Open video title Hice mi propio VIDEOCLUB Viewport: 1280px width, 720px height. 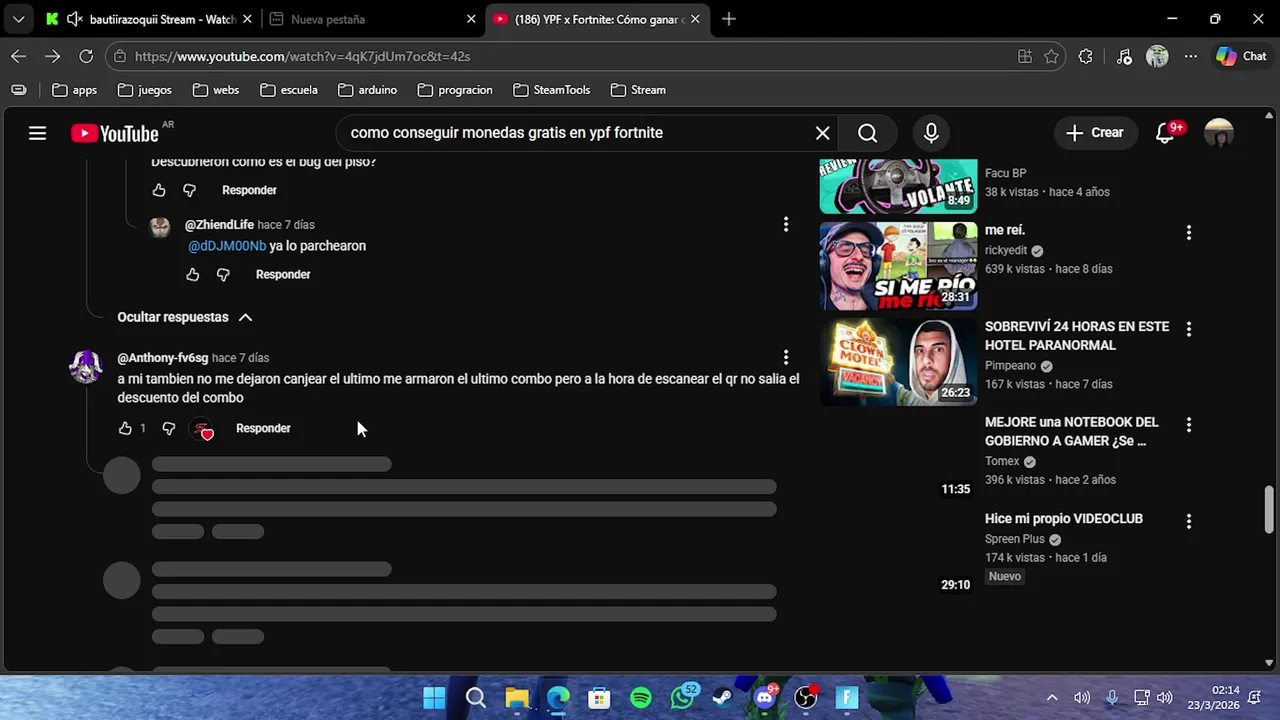[1064, 519]
